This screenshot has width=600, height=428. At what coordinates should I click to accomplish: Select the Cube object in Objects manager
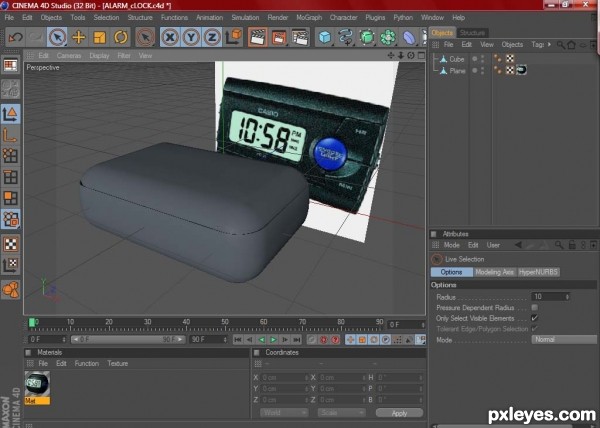pos(457,59)
